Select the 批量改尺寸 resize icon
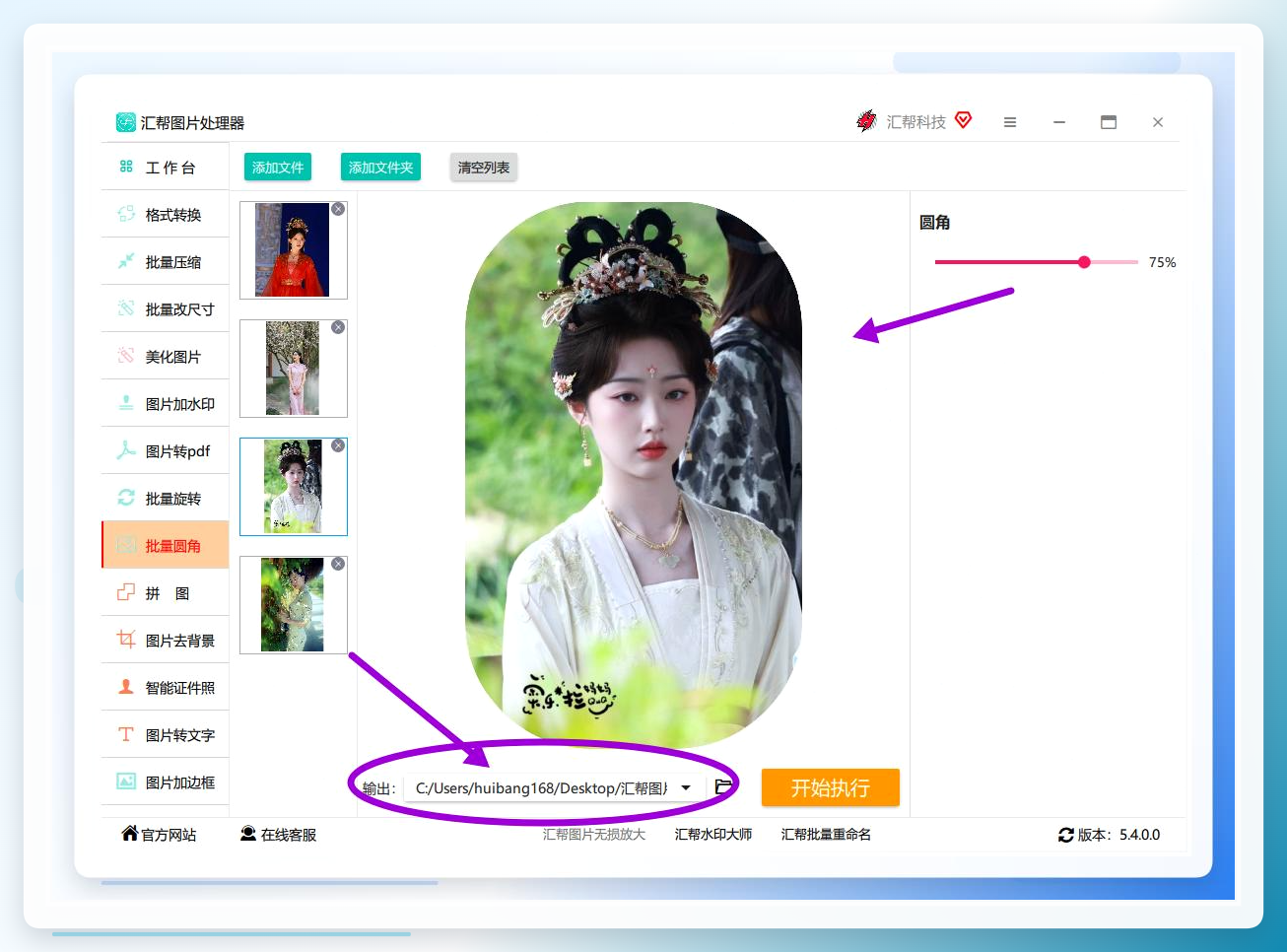 click(126, 308)
